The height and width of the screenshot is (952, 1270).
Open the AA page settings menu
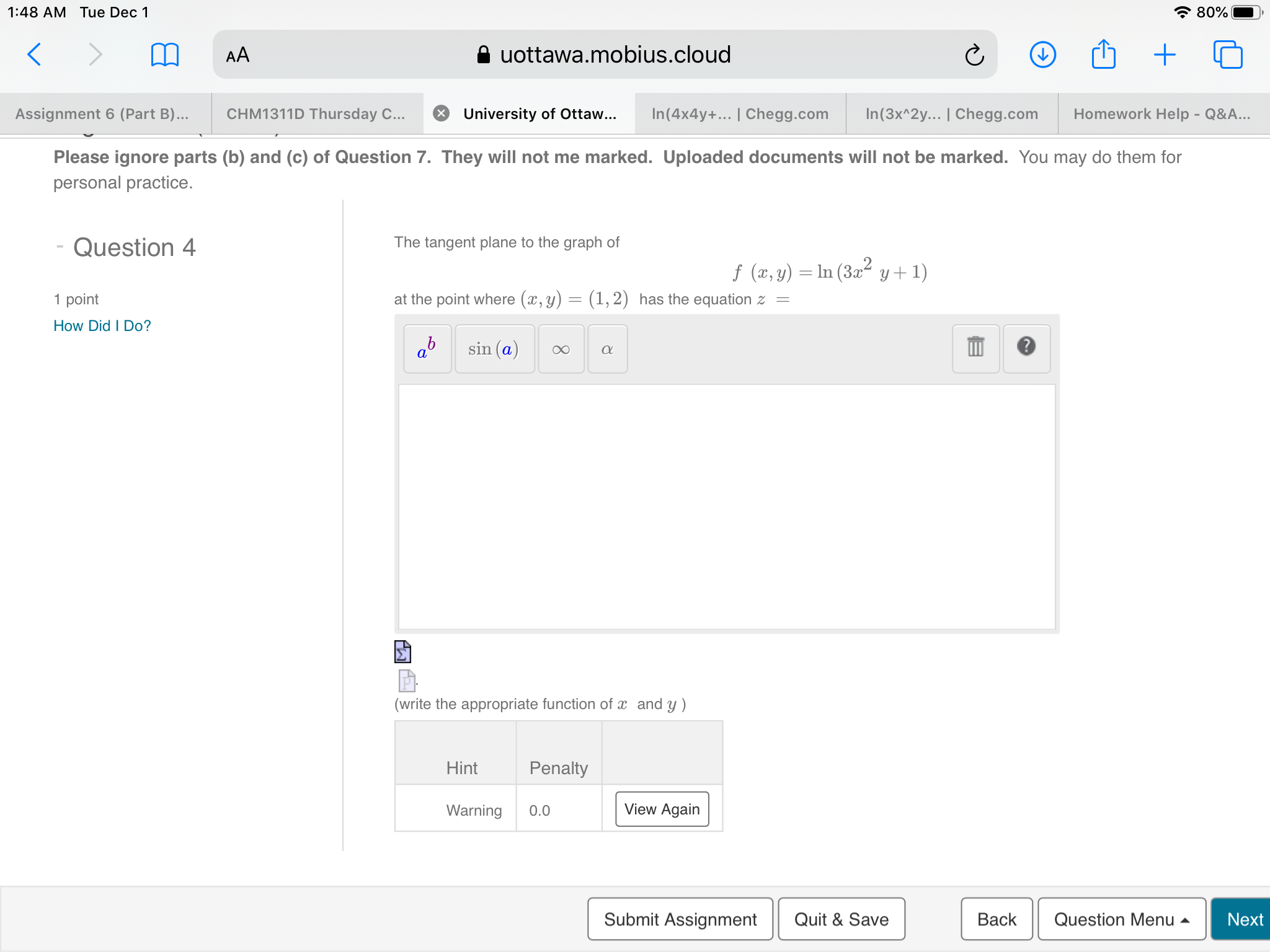pyautogui.click(x=238, y=55)
